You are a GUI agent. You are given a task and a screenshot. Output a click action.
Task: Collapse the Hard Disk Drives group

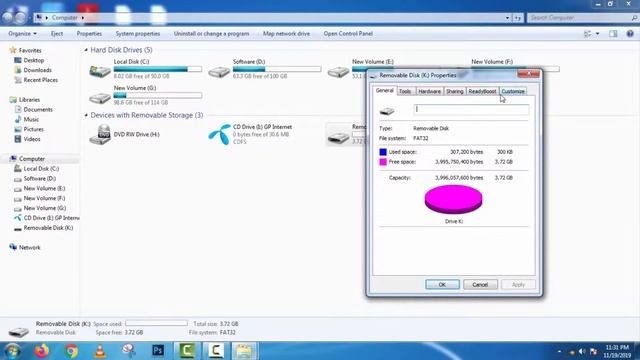(86, 50)
